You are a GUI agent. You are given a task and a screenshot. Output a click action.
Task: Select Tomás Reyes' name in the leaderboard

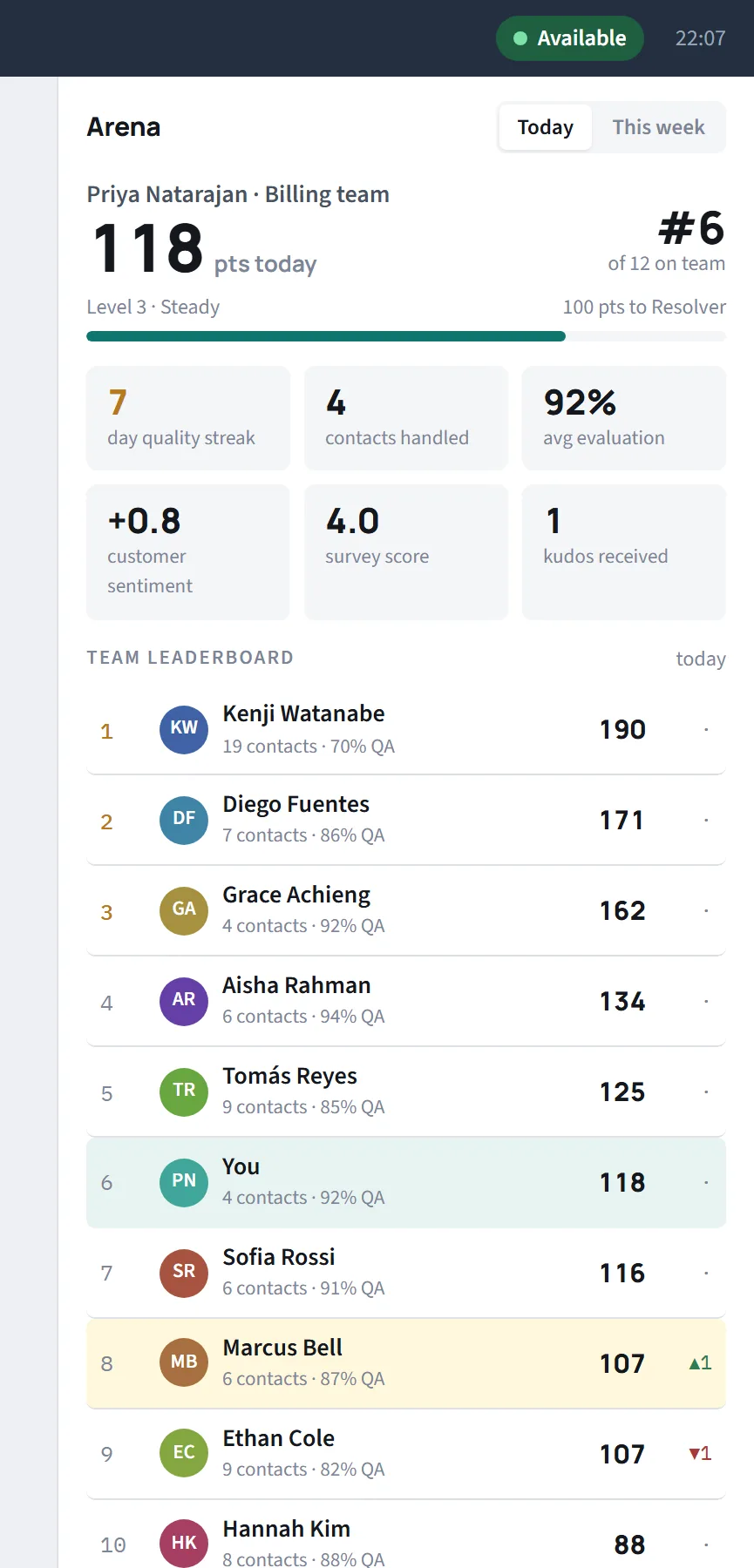(x=290, y=1076)
